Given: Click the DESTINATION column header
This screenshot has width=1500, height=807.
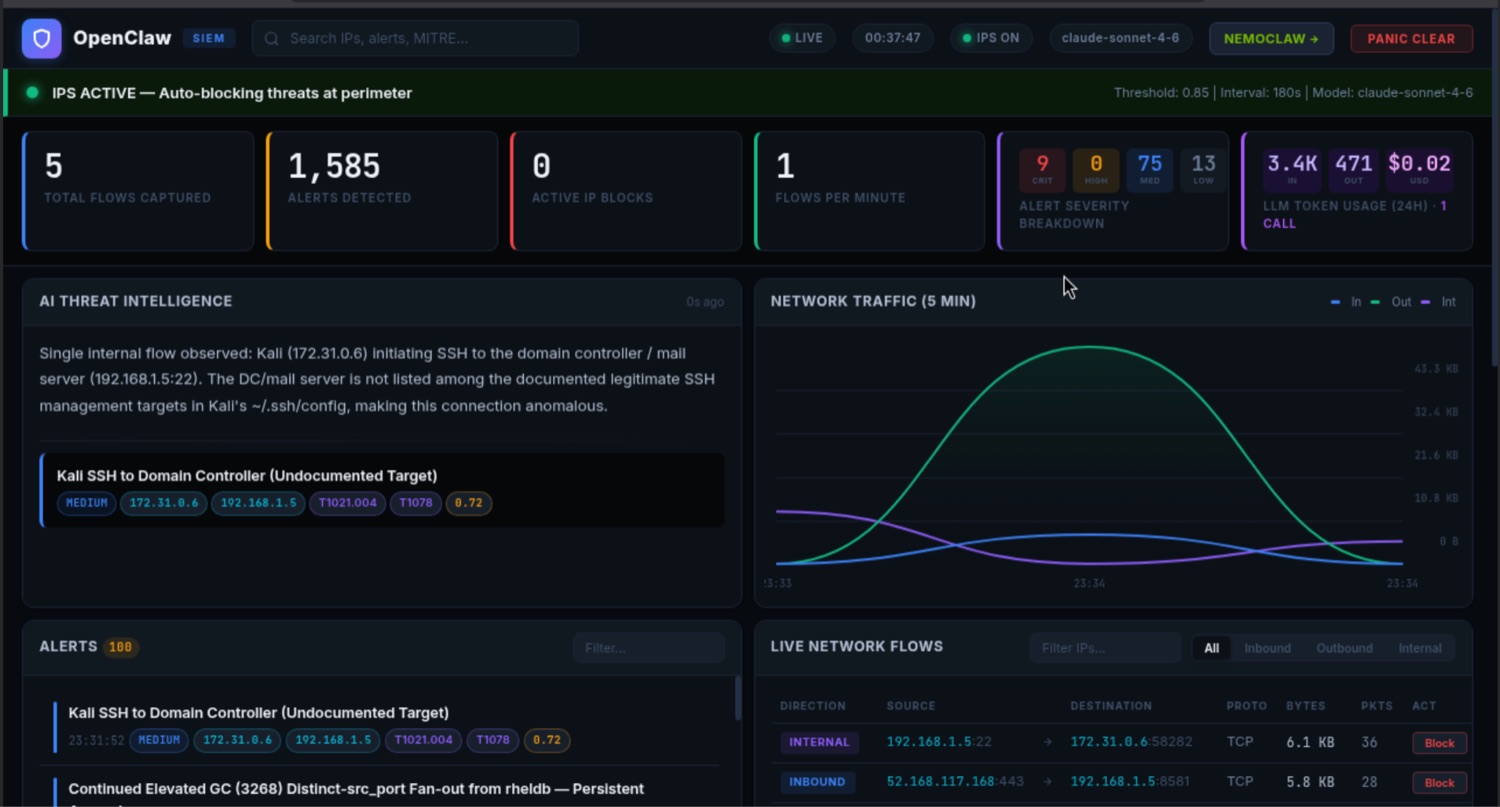Looking at the screenshot, I should pyautogui.click(x=1111, y=706).
